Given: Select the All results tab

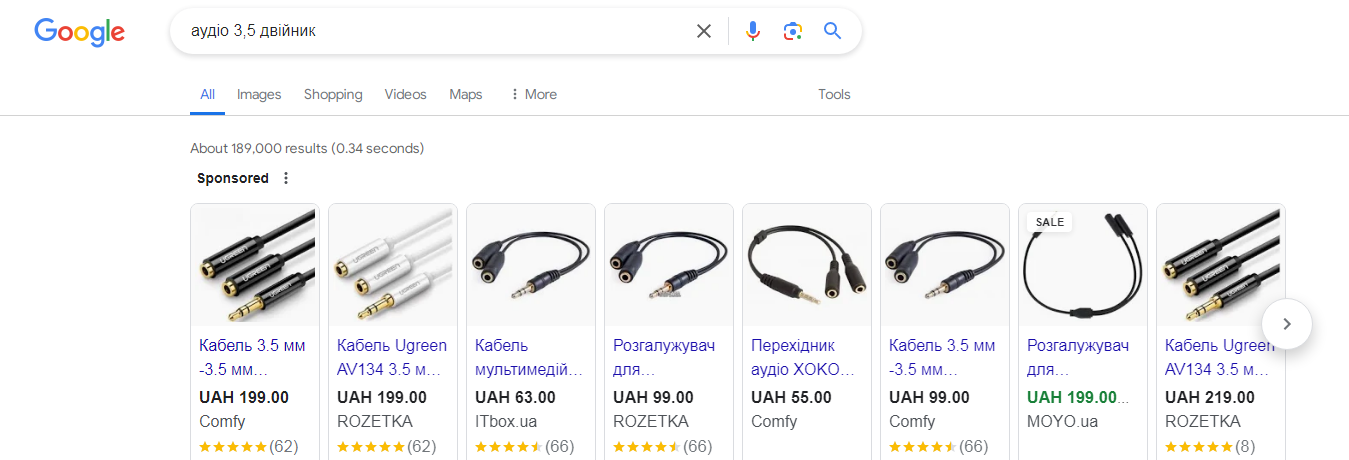Looking at the screenshot, I should pos(207,94).
